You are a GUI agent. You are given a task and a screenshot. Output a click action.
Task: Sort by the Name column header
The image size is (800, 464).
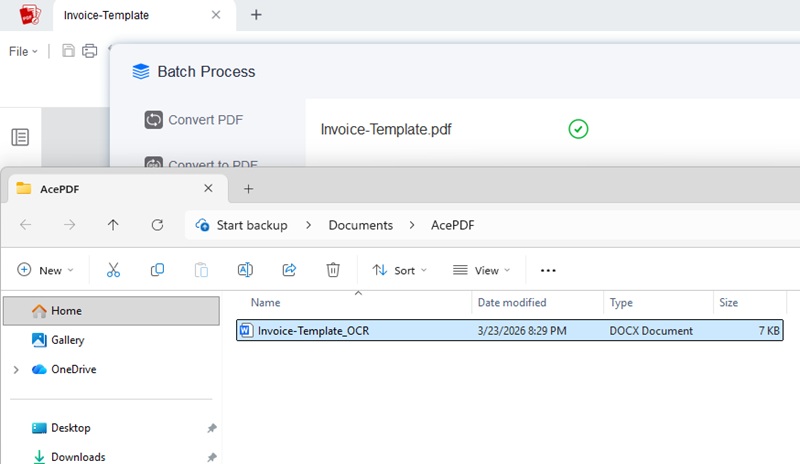pyautogui.click(x=265, y=303)
